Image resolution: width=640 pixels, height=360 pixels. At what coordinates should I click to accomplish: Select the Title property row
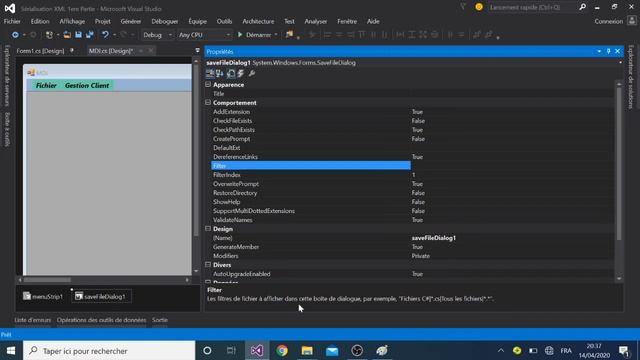[x=412, y=94]
